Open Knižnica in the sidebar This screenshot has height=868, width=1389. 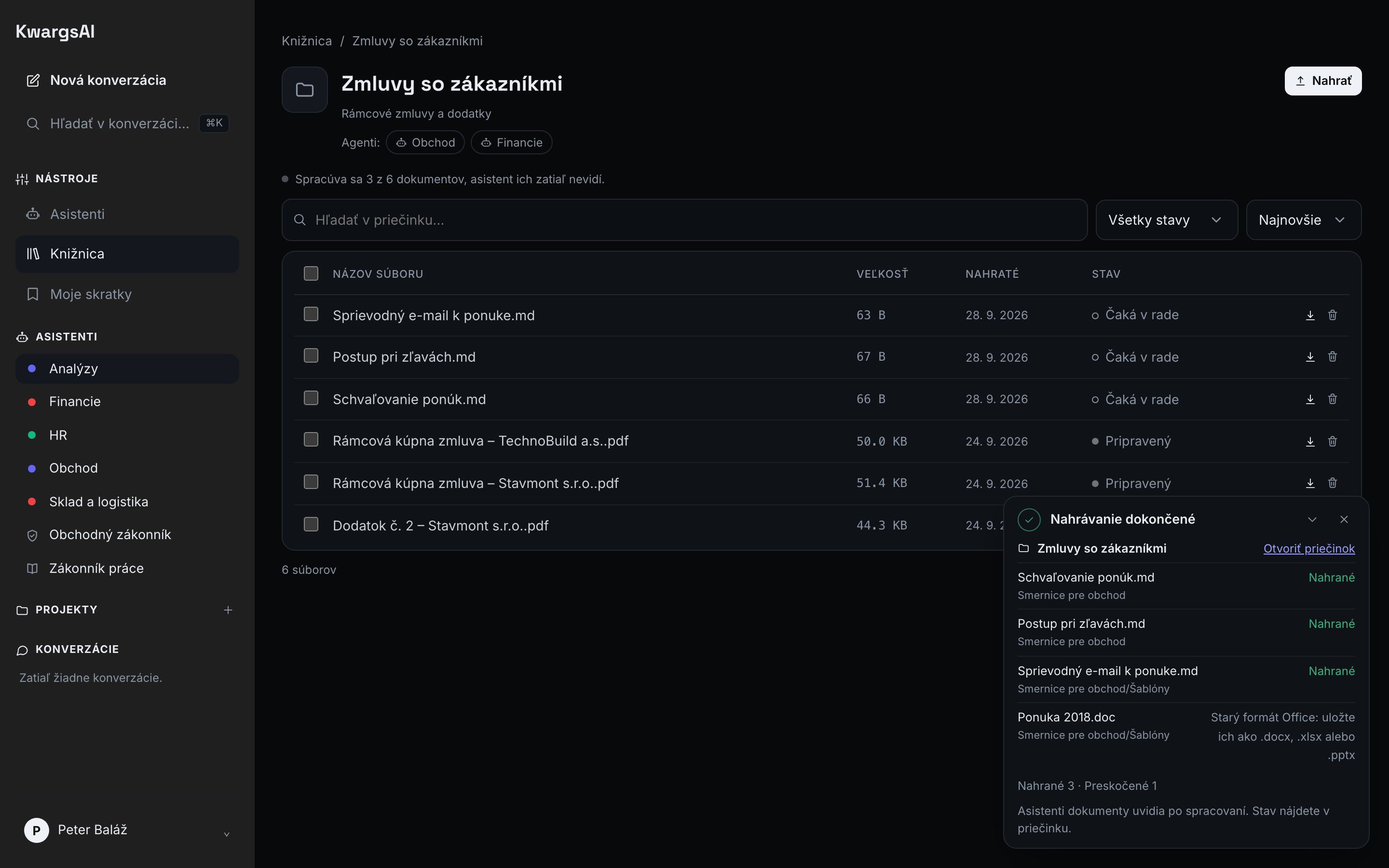(x=127, y=254)
